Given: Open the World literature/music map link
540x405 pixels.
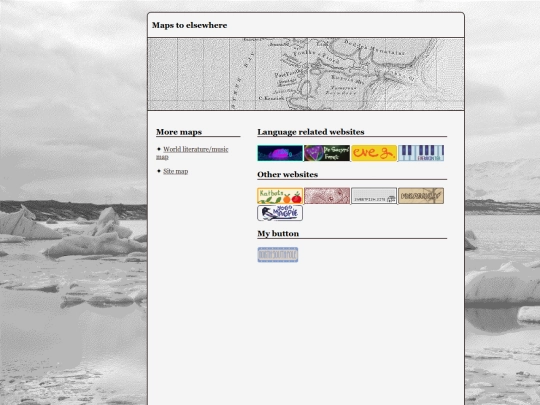Looking at the screenshot, I should pyautogui.click(x=192, y=153).
